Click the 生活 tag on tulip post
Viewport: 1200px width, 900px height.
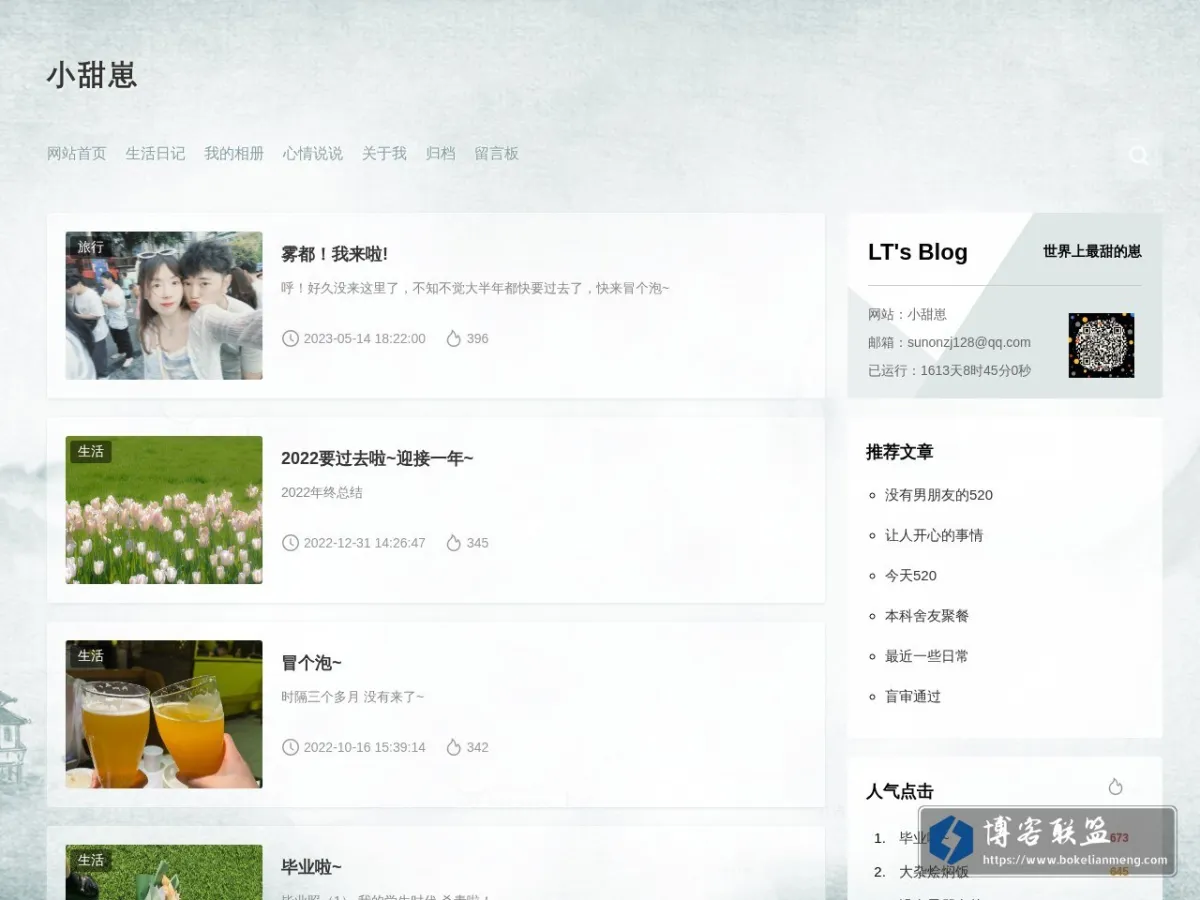pyautogui.click(x=90, y=451)
